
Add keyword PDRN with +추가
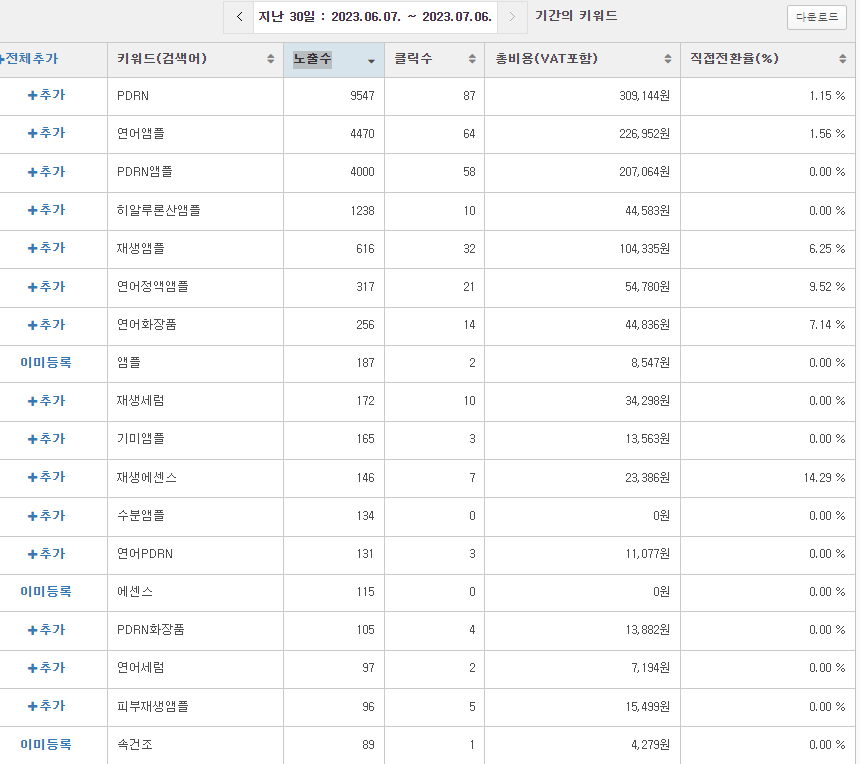(x=46, y=95)
